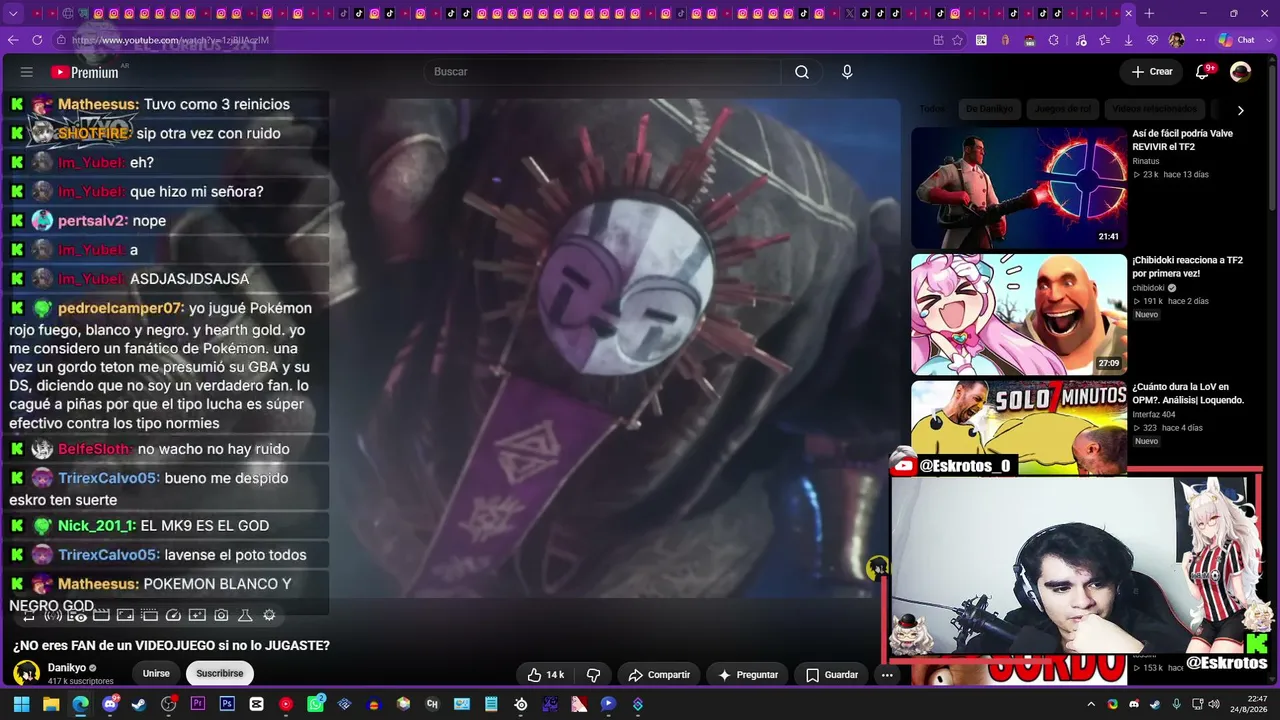Open the YouTube account avatar menu

coord(1240,72)
